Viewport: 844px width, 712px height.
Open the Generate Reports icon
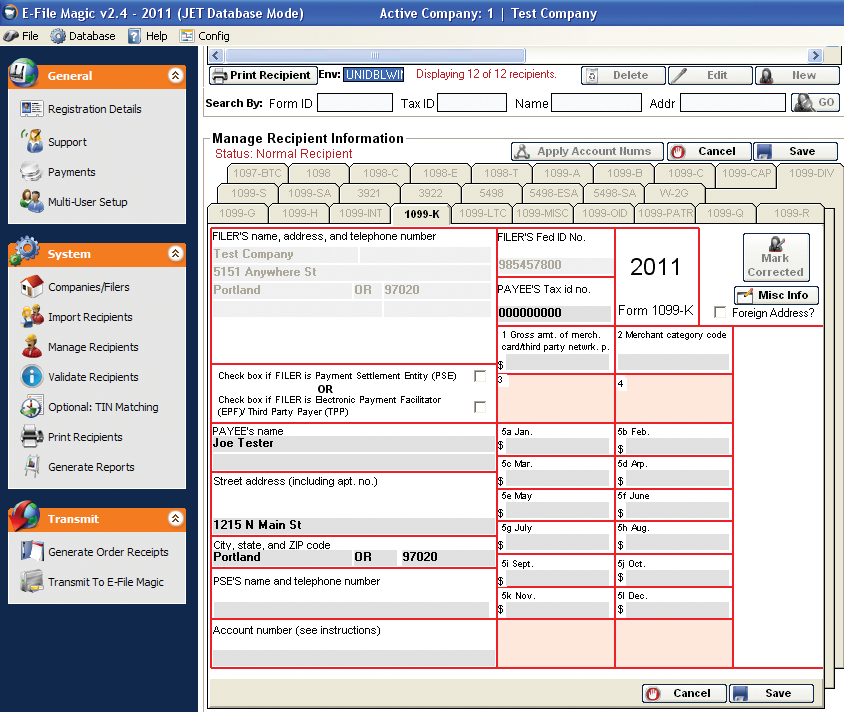(31, 467)
